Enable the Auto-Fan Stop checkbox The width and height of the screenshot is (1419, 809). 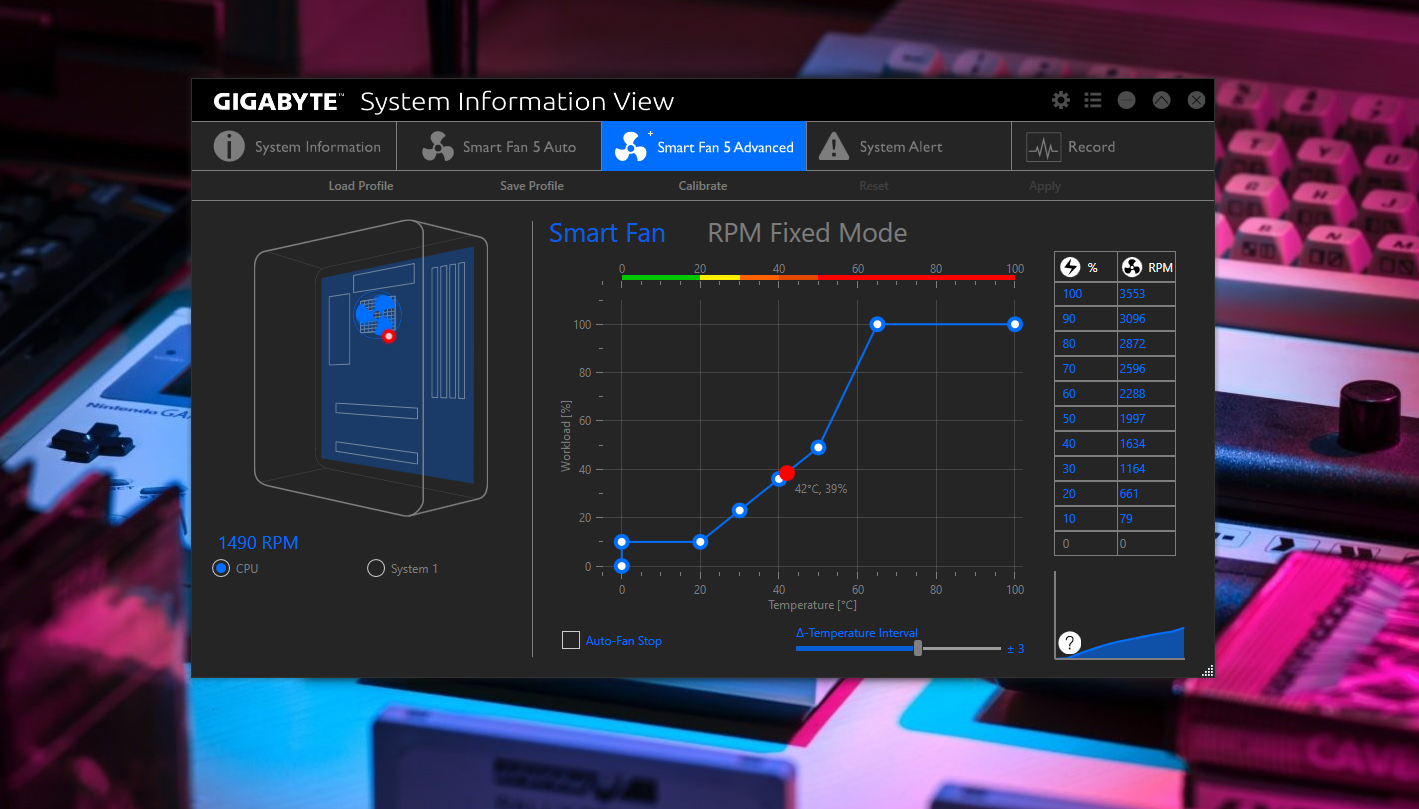(571, 640)
